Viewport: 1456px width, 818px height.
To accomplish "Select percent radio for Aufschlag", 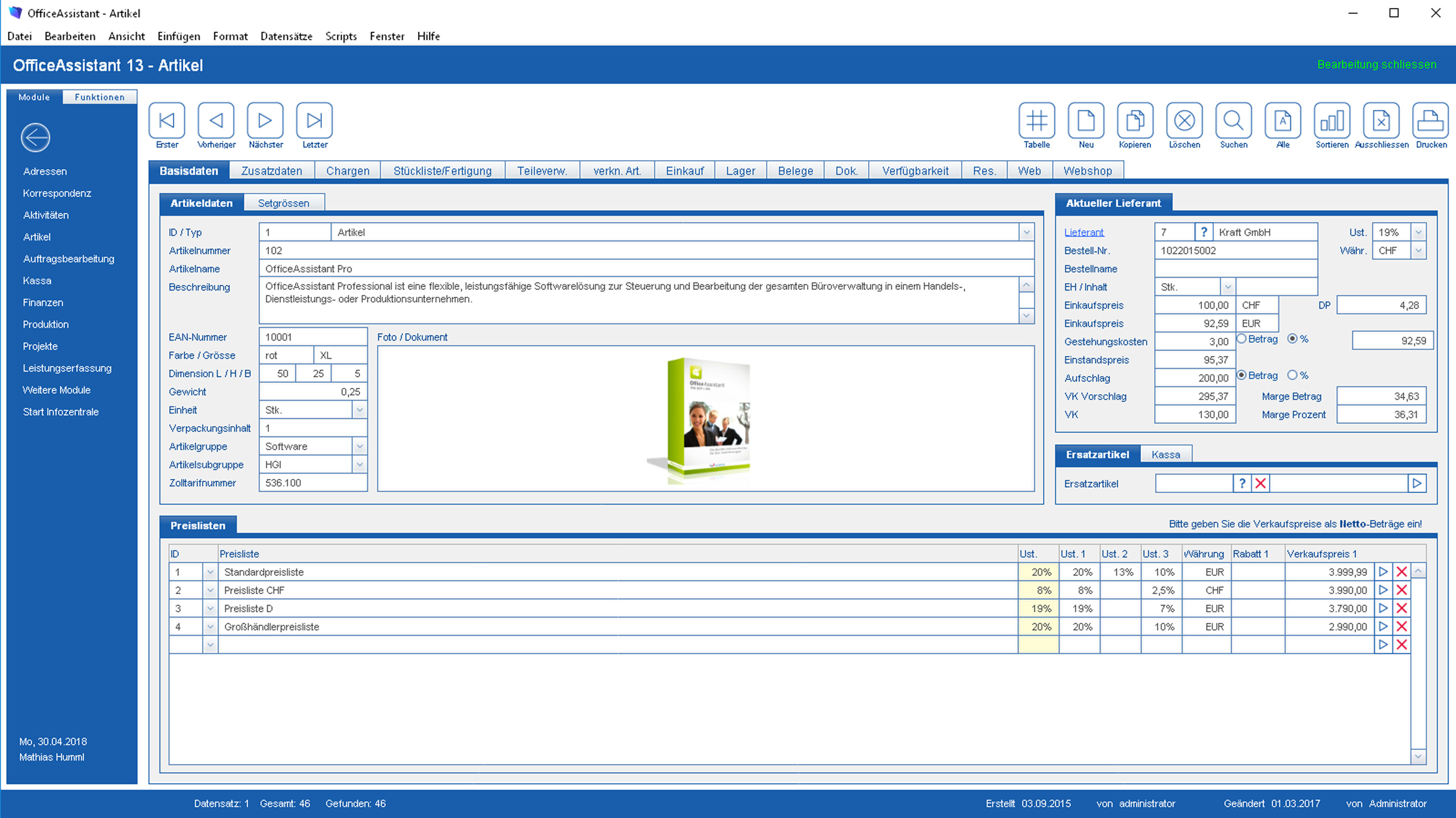I will point(1293,375).
